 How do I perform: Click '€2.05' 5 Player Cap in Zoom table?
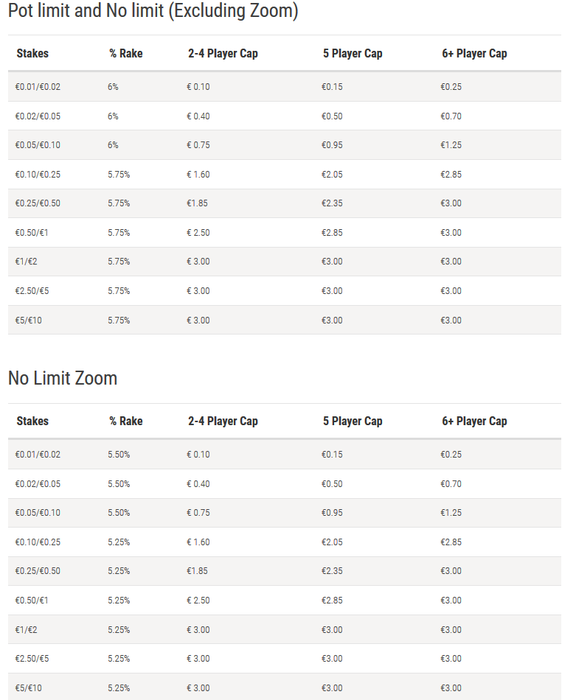(x=332, y=542)
